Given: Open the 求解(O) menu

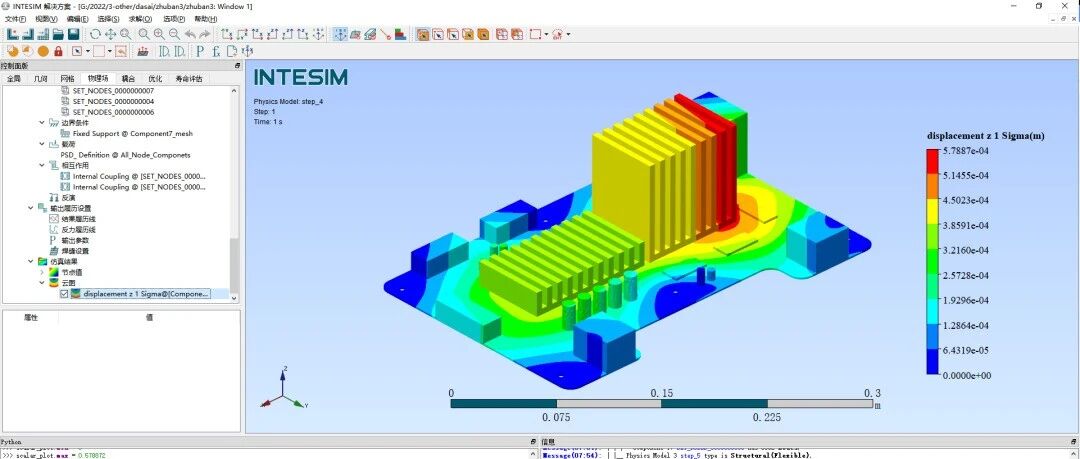Looking at the screenshot, I should pyautogui.click(x=140, y=19).
